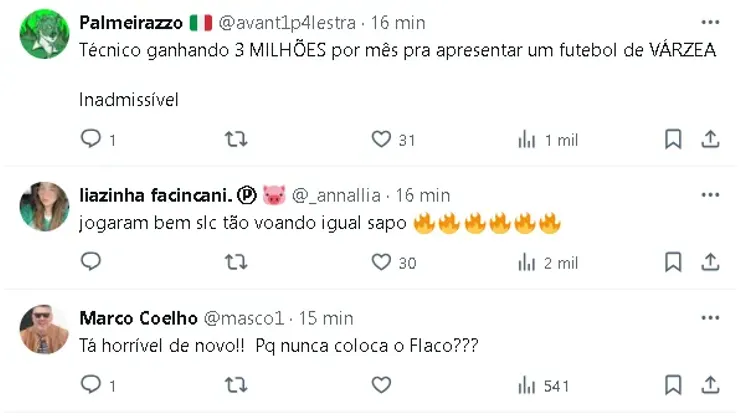Share Palmeirazzo's tweet
The image size is (740, 416).
710,139
